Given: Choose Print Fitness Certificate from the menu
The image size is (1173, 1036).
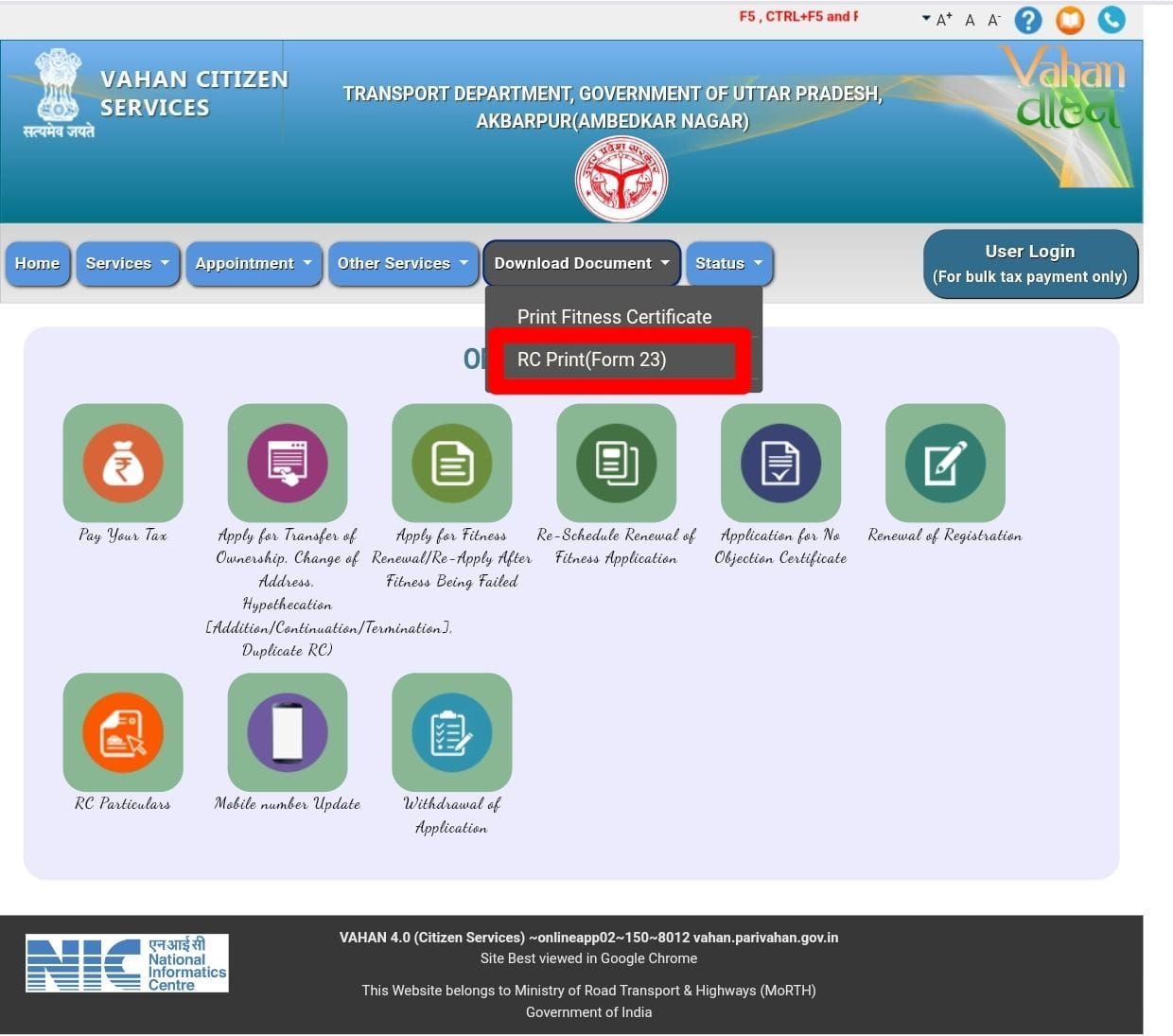Looking at the screenshot, I should [x=614, y=317].
